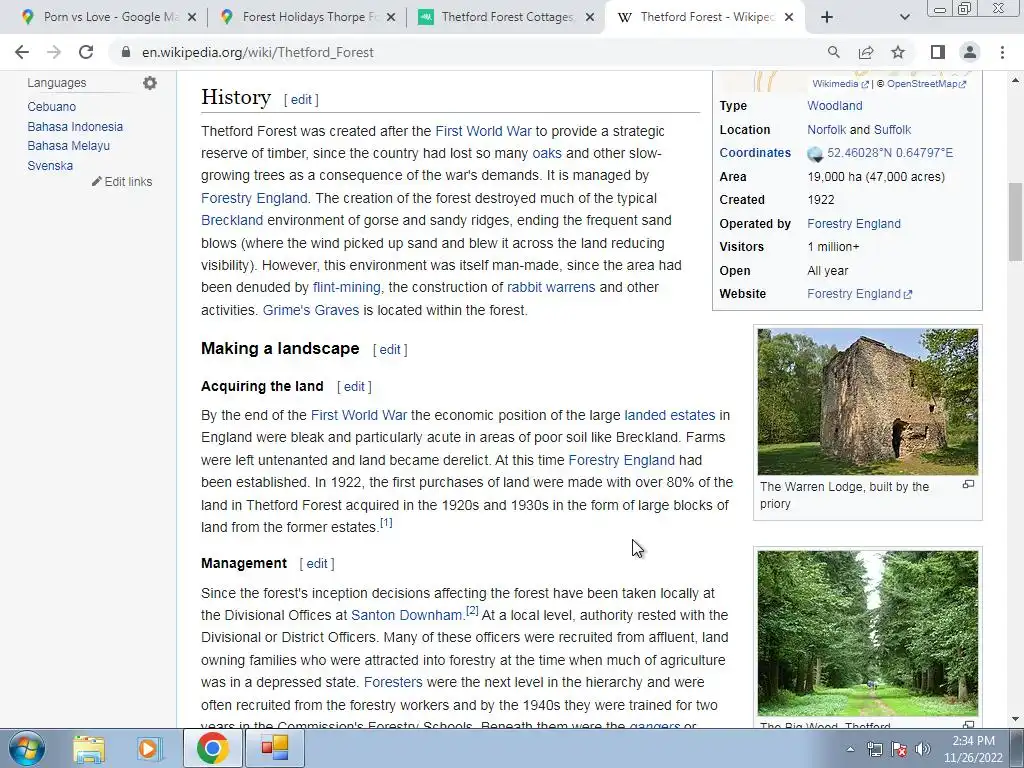Open Bahasa Indonesia language version
1024x768 pixels.
[75, 126]
